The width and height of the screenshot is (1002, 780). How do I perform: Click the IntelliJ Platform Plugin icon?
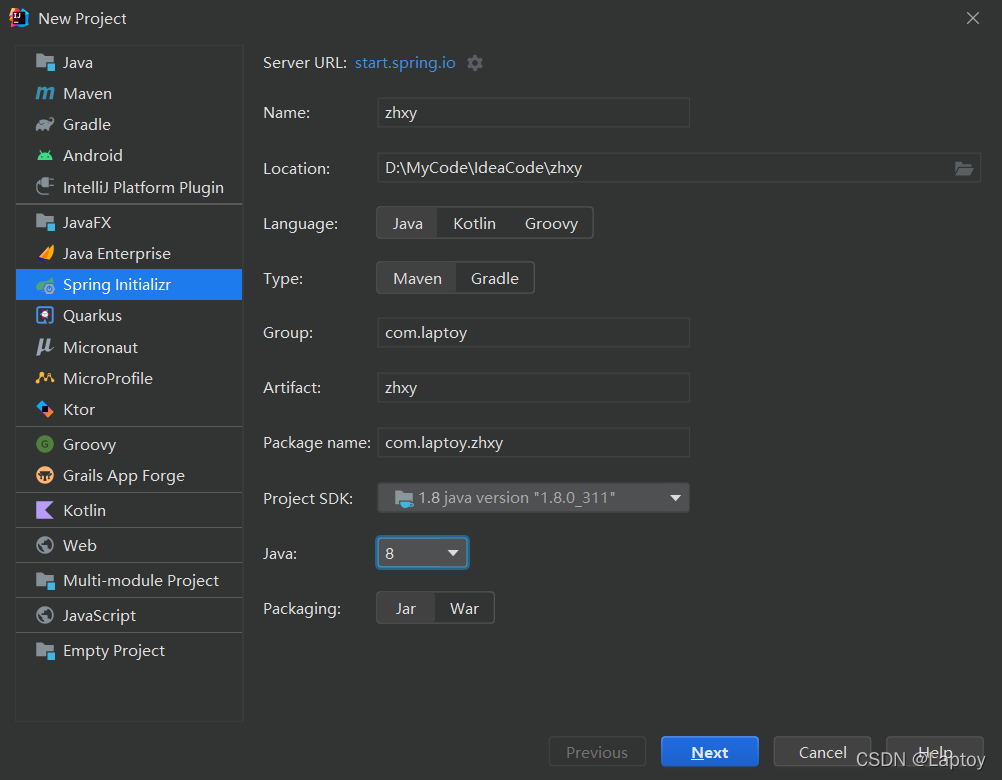tap(45, 187)
